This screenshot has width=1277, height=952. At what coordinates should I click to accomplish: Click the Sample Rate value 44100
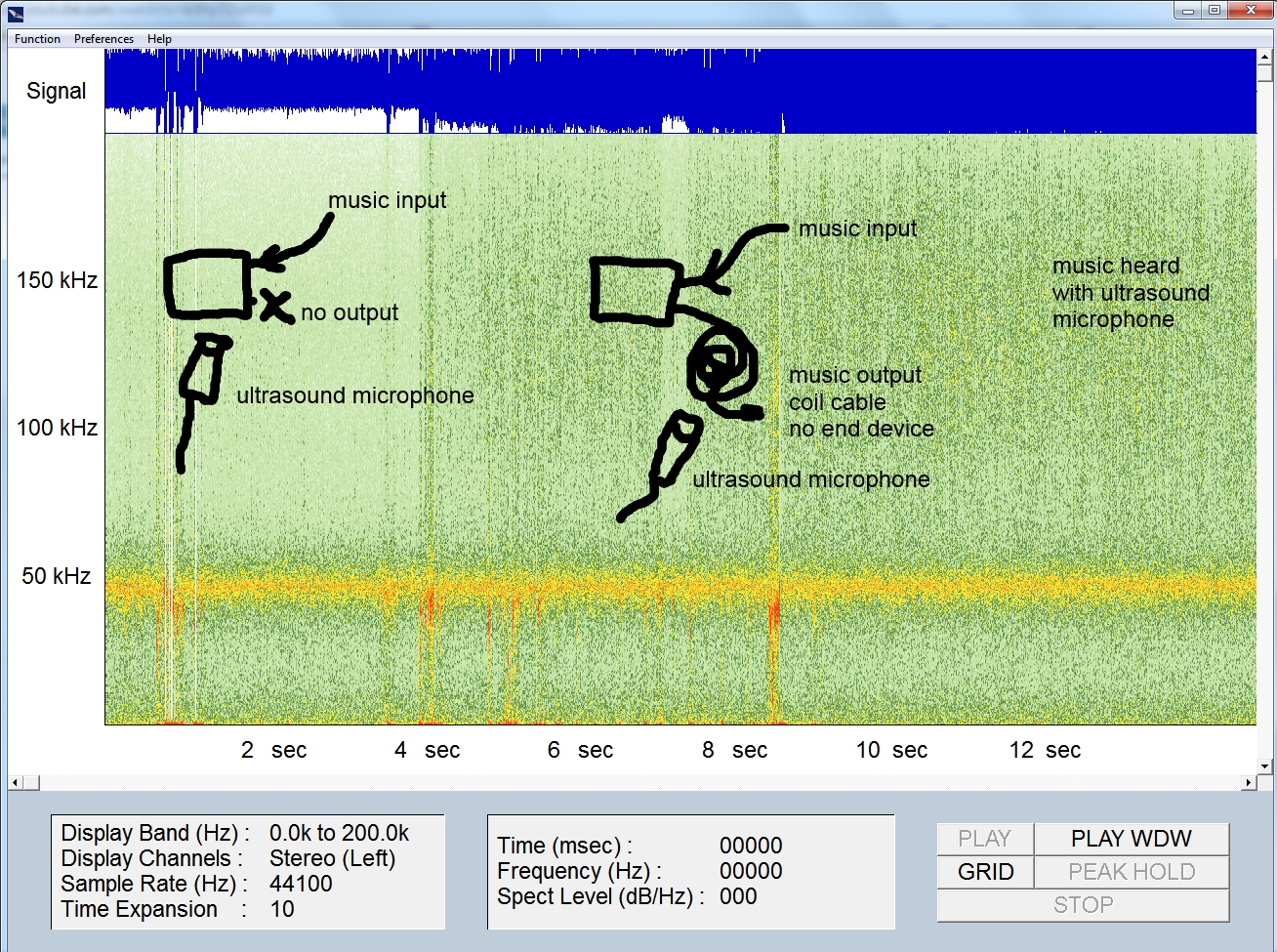(x=301, y=884)
